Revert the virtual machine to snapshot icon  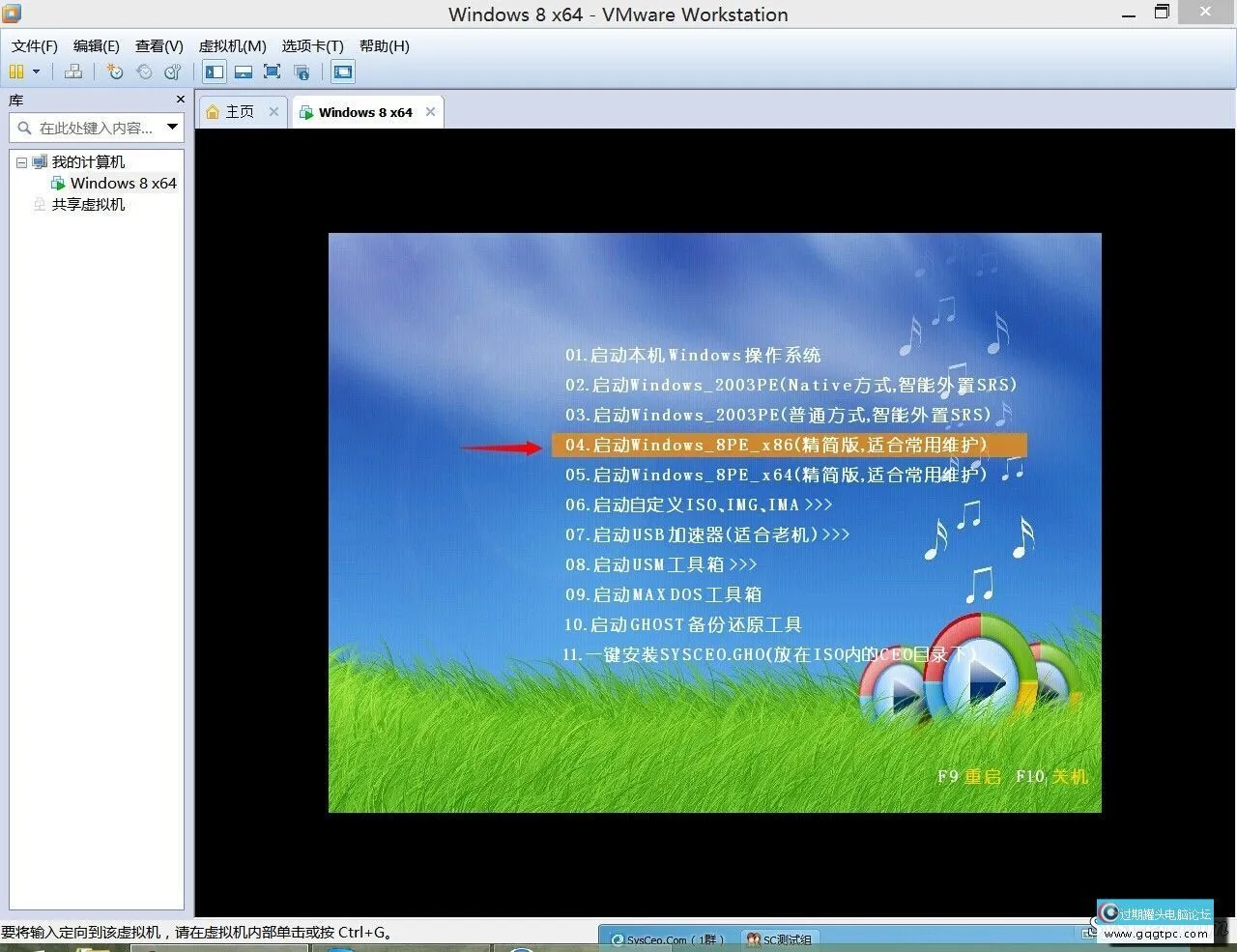point(144,72)
